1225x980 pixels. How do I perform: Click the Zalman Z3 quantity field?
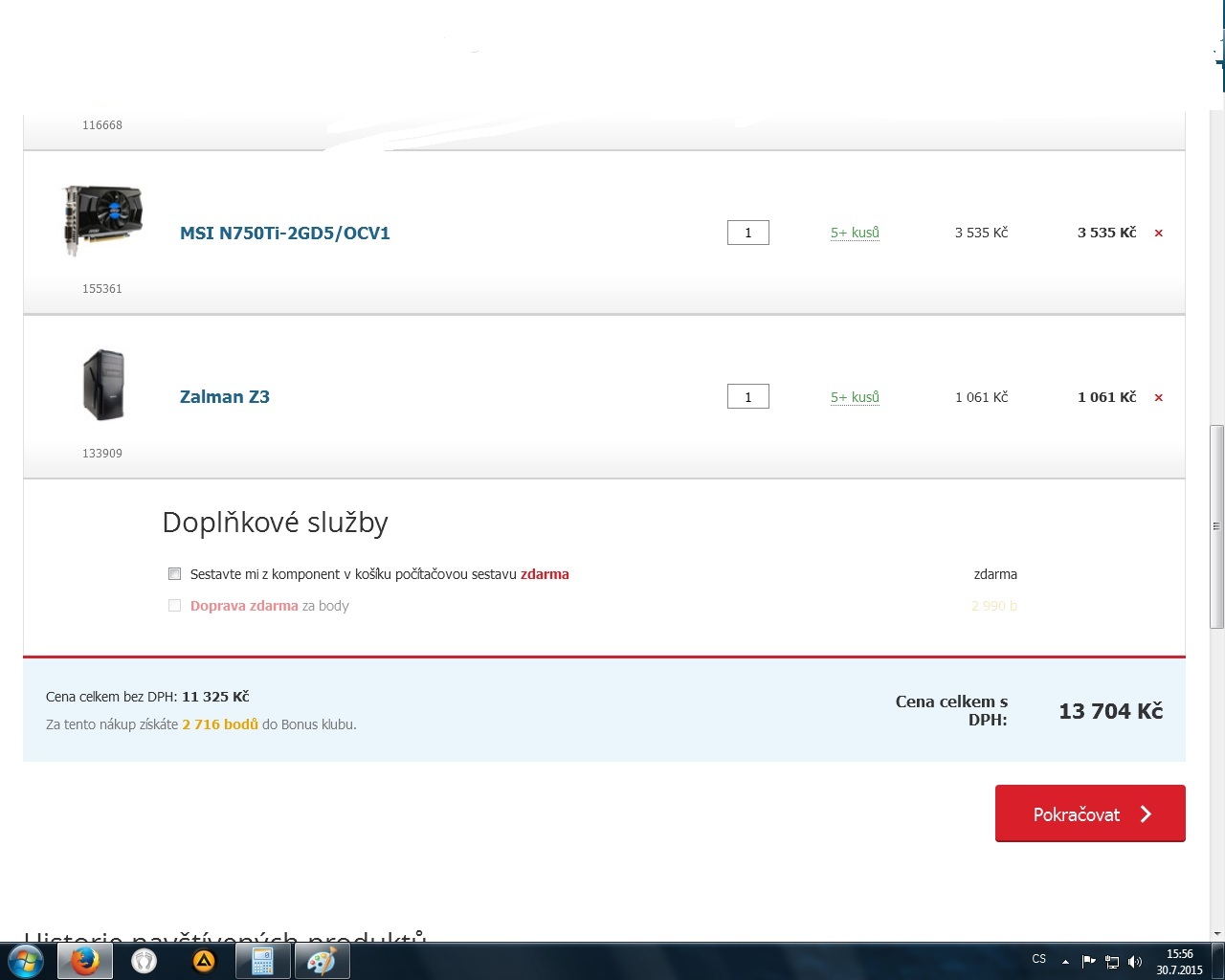coord(748,397)
